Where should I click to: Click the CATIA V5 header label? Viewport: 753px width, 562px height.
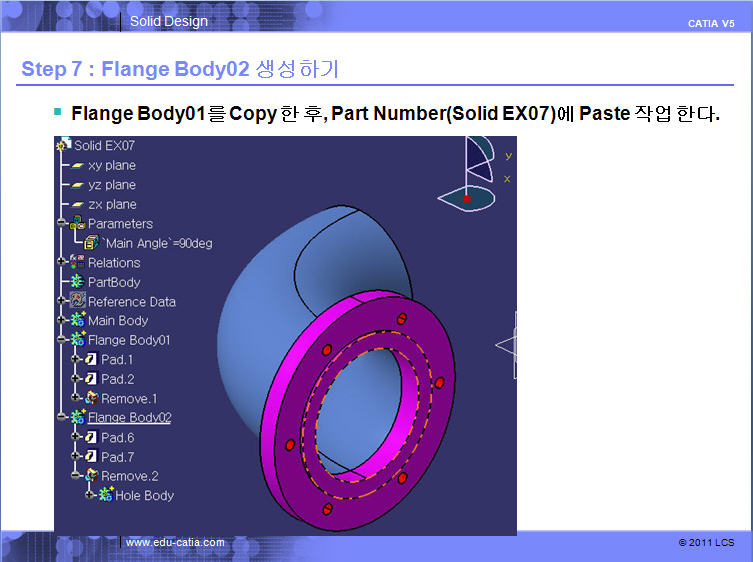[x=711, y=24]
